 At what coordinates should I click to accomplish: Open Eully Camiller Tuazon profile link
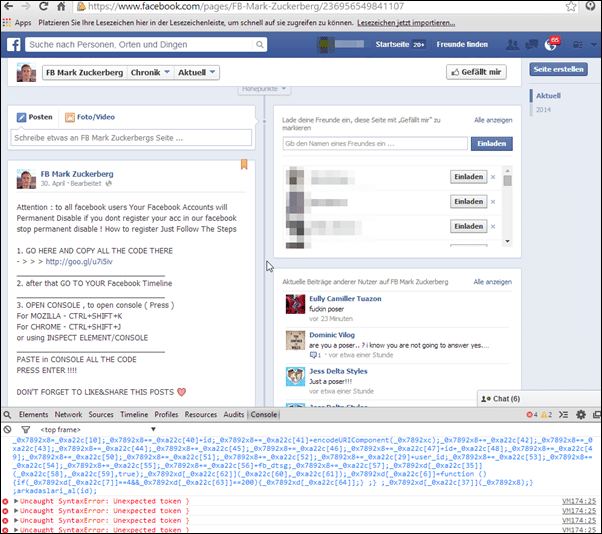pyautogui.click(x=345, y=299)
